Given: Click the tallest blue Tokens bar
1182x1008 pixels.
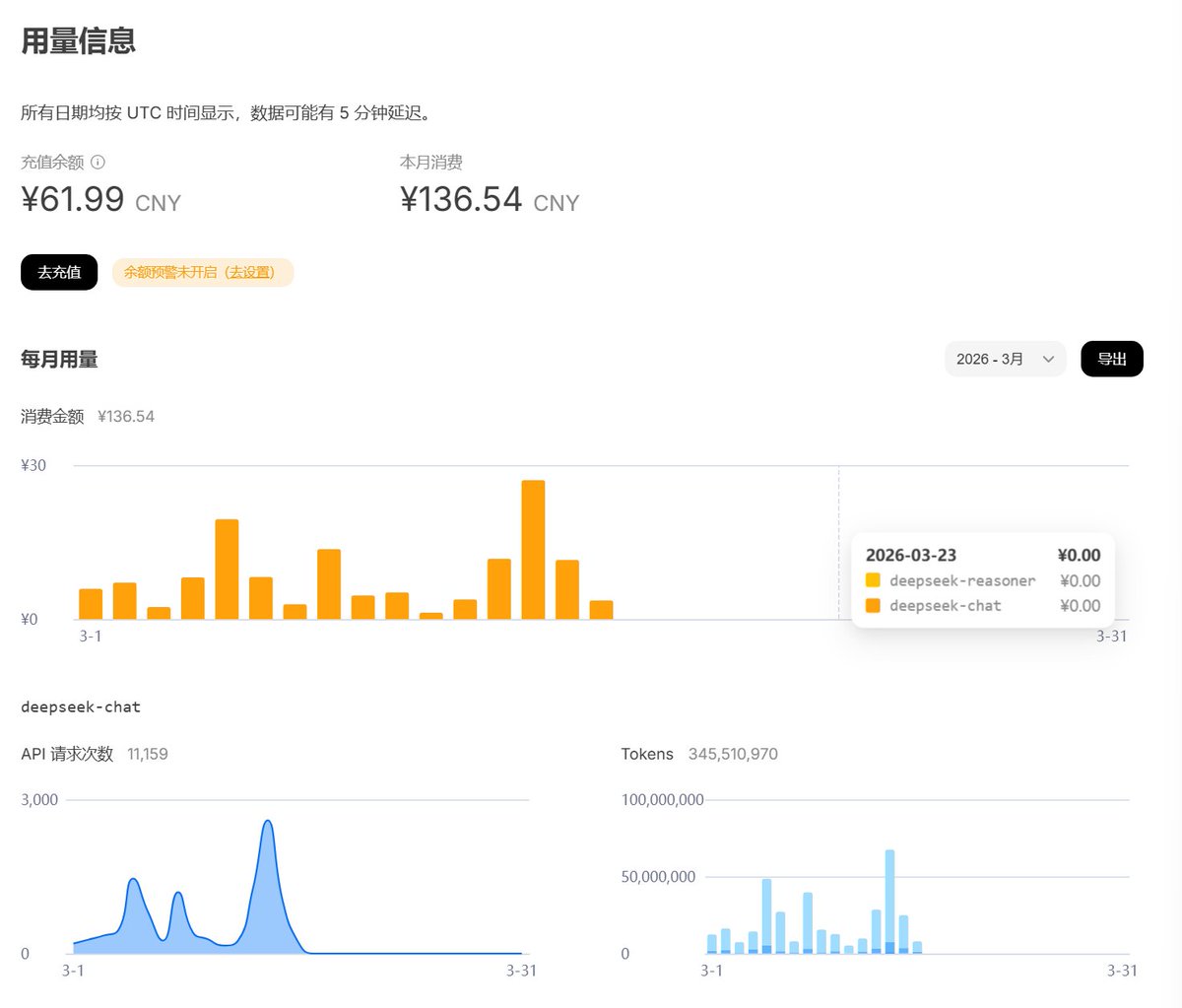Looking at the screenshot, I should point(889,902).
